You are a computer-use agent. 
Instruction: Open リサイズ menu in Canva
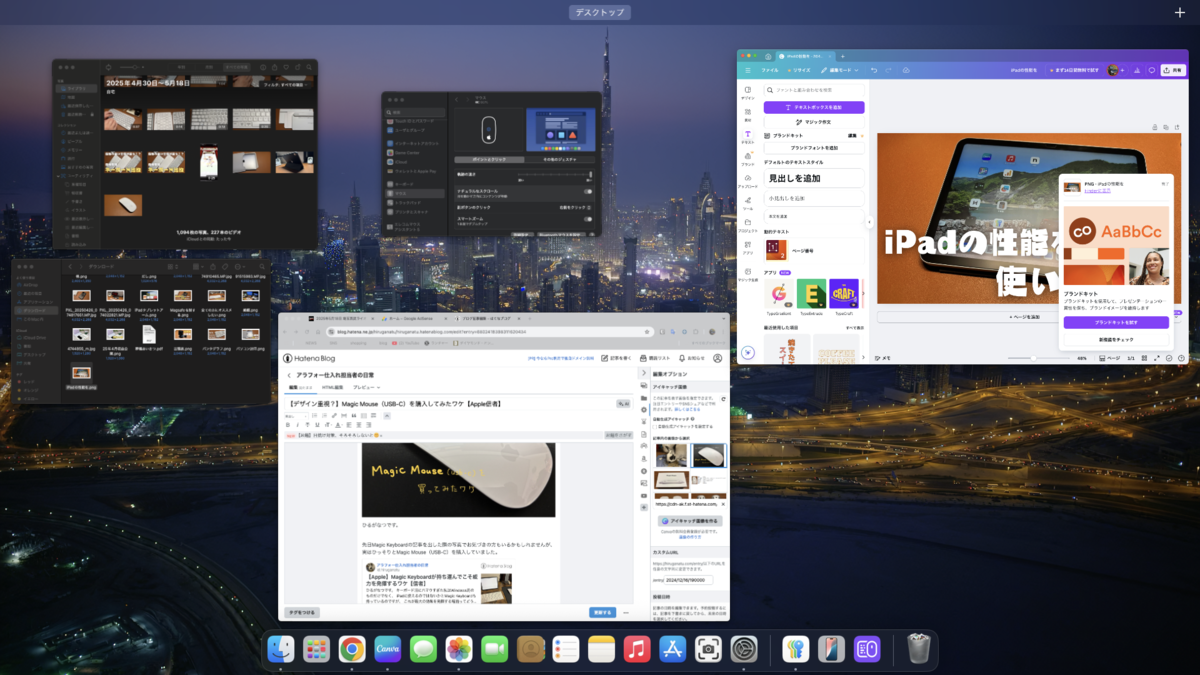tap(799, 70)
